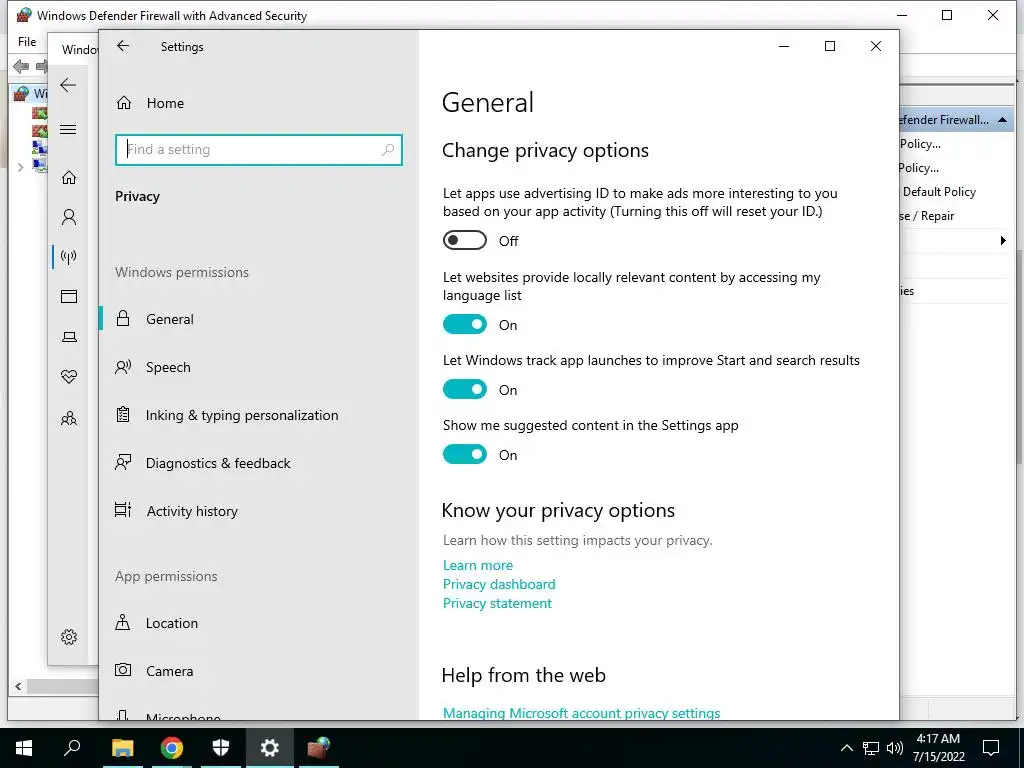
Task: Open Firewall & network protection icon
Action: click(x=69, y=257)
